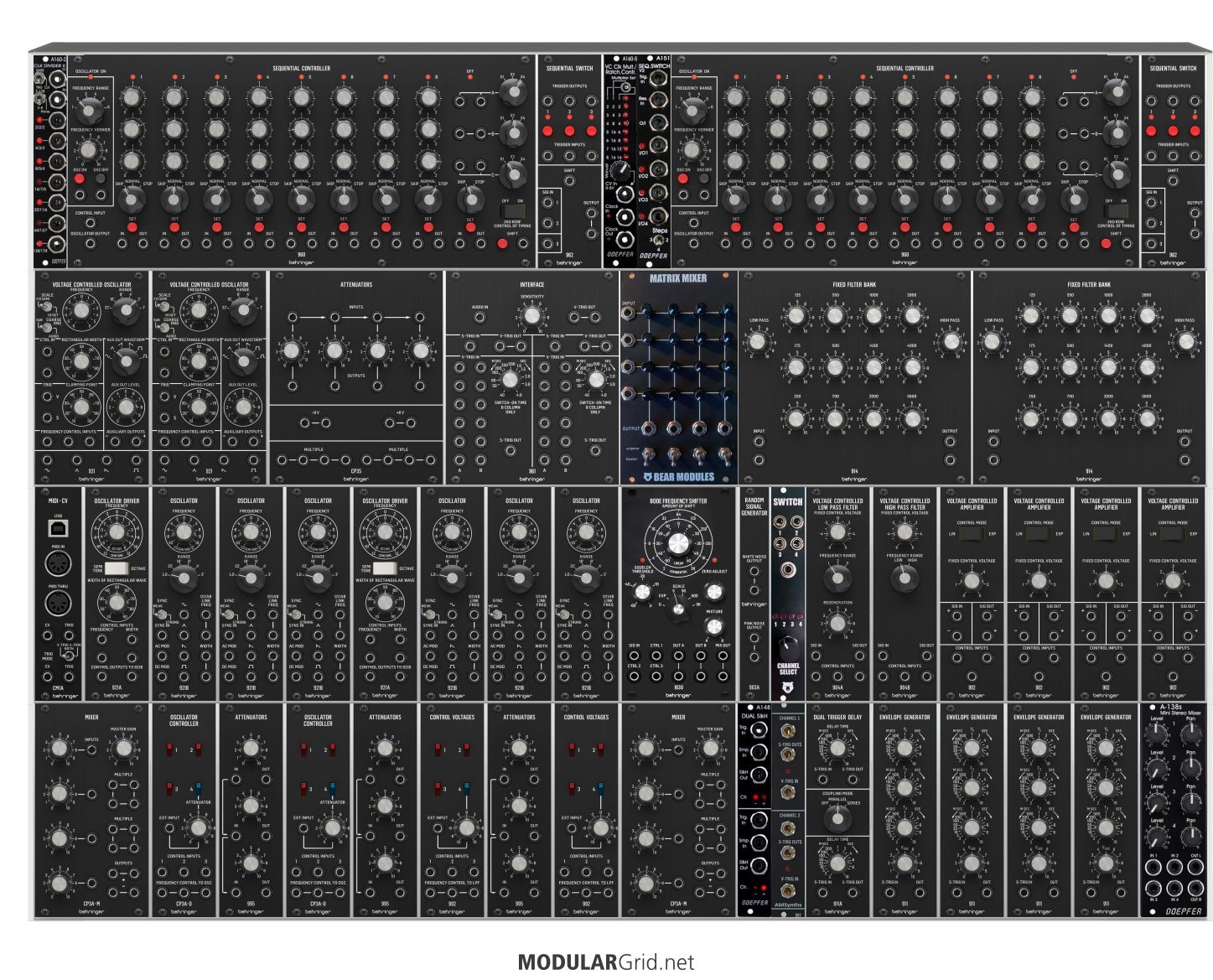
Task: Click the "RANDOM SIGNAL GENERATOR" module title
Action: click(x=754, y=506)
